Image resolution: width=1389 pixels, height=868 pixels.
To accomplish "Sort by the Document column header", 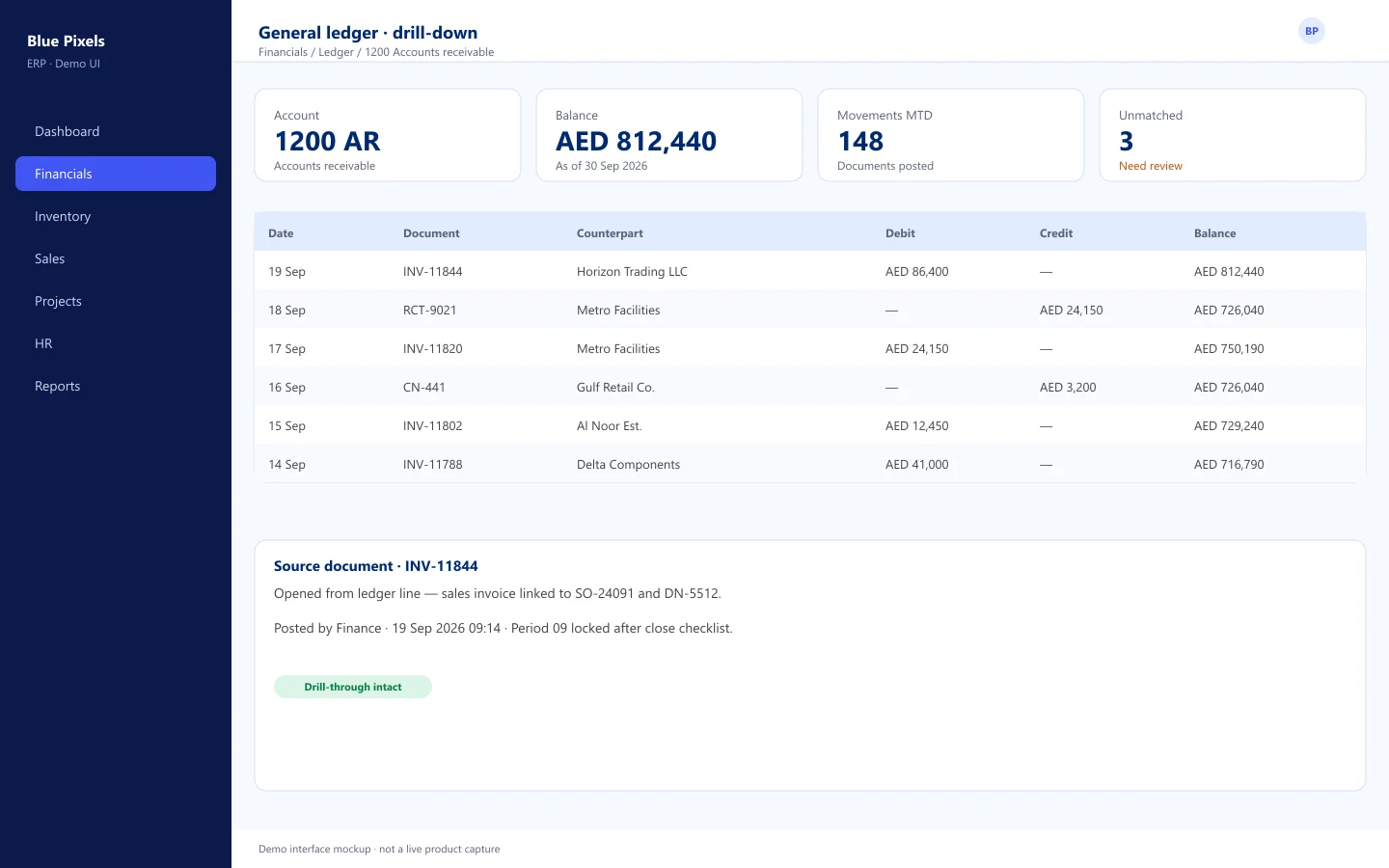I will tap(431, 233).
